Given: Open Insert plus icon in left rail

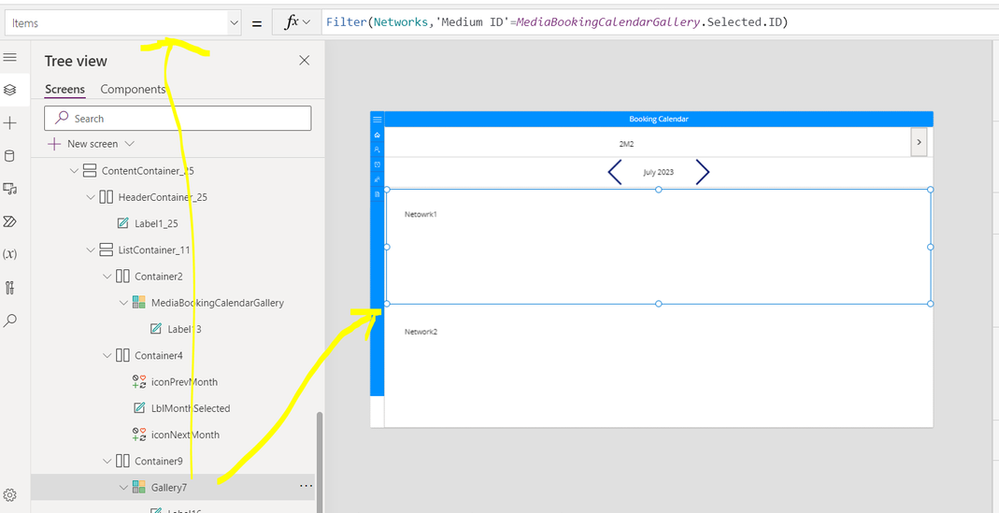Looking at the screenshot, I should point(10,124).
